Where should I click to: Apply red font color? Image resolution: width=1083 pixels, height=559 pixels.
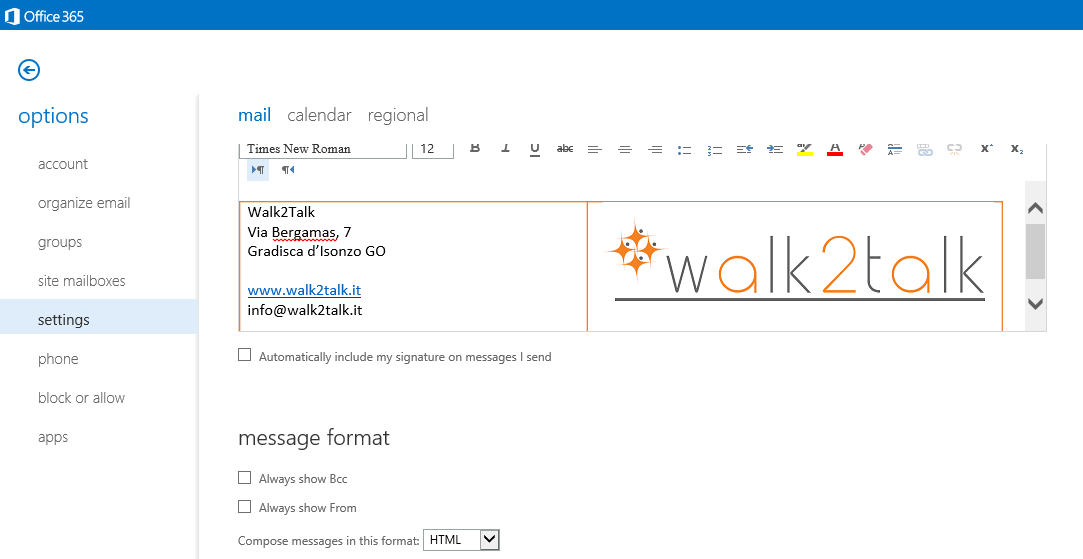835,149
